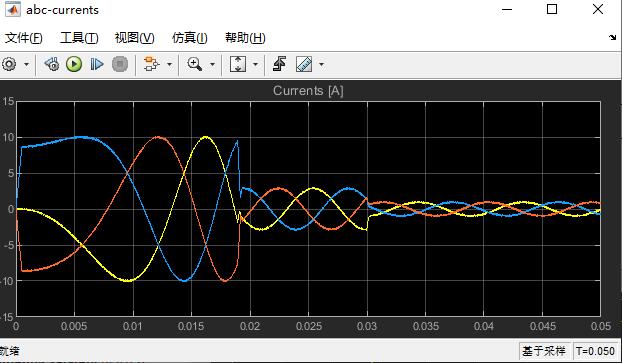Viewport: 622px width, 363px height.
Task: Click the blue current peak near 0.005
Action: point(82,137)
